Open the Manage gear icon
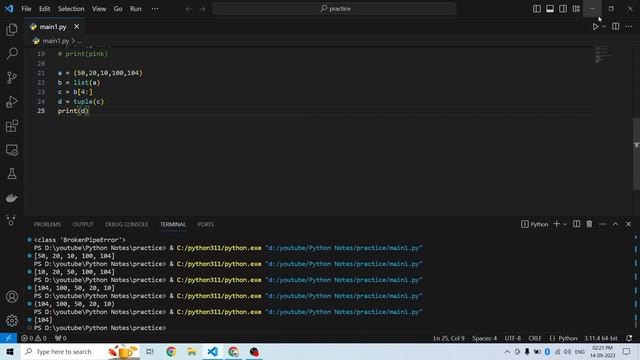The image size is (640, 360). [12, 320]
